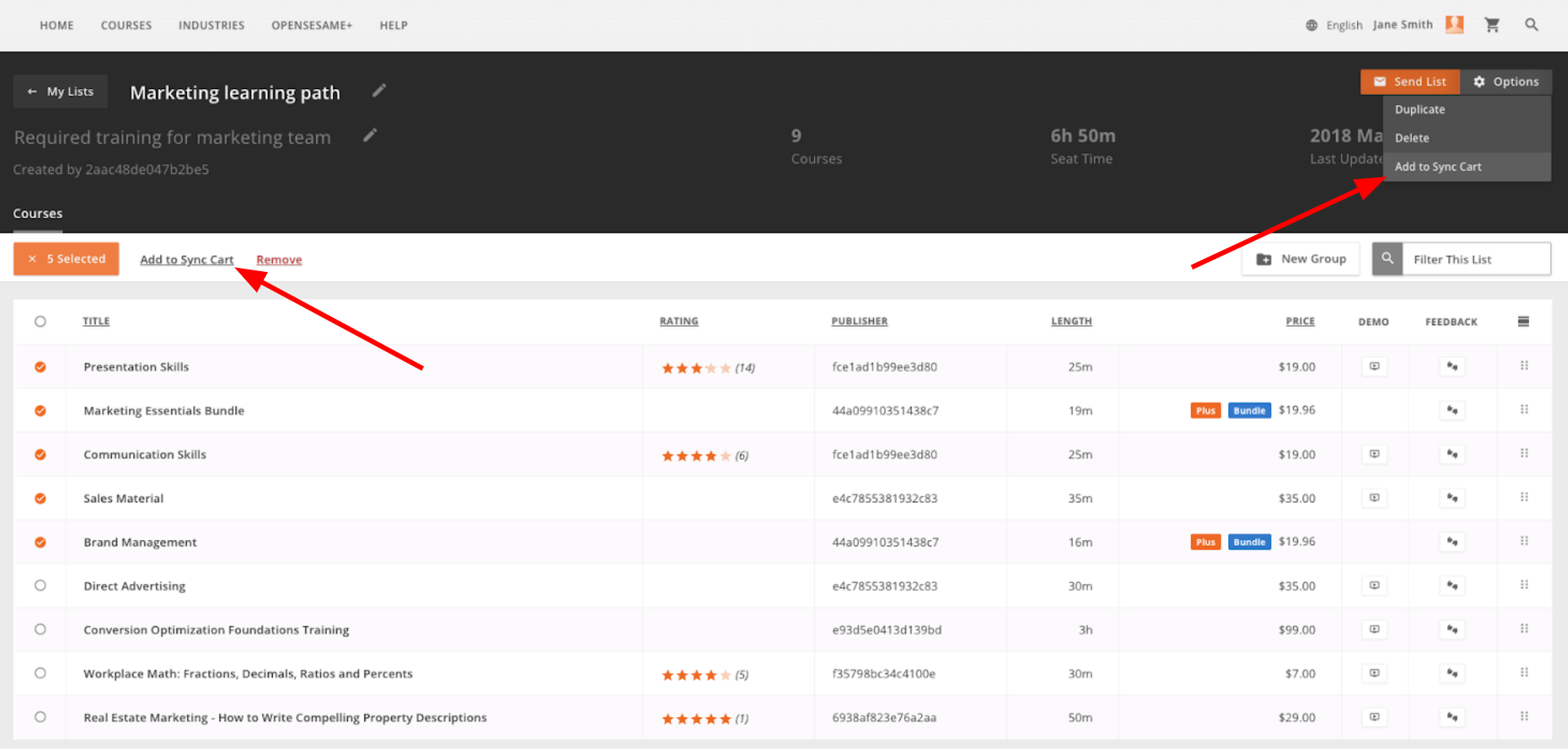Click Jane Smith's profile avatar
Image resolution: width=1568 pixels, height=749 pixels.
pyautogui.click(x=1454, y=25)
